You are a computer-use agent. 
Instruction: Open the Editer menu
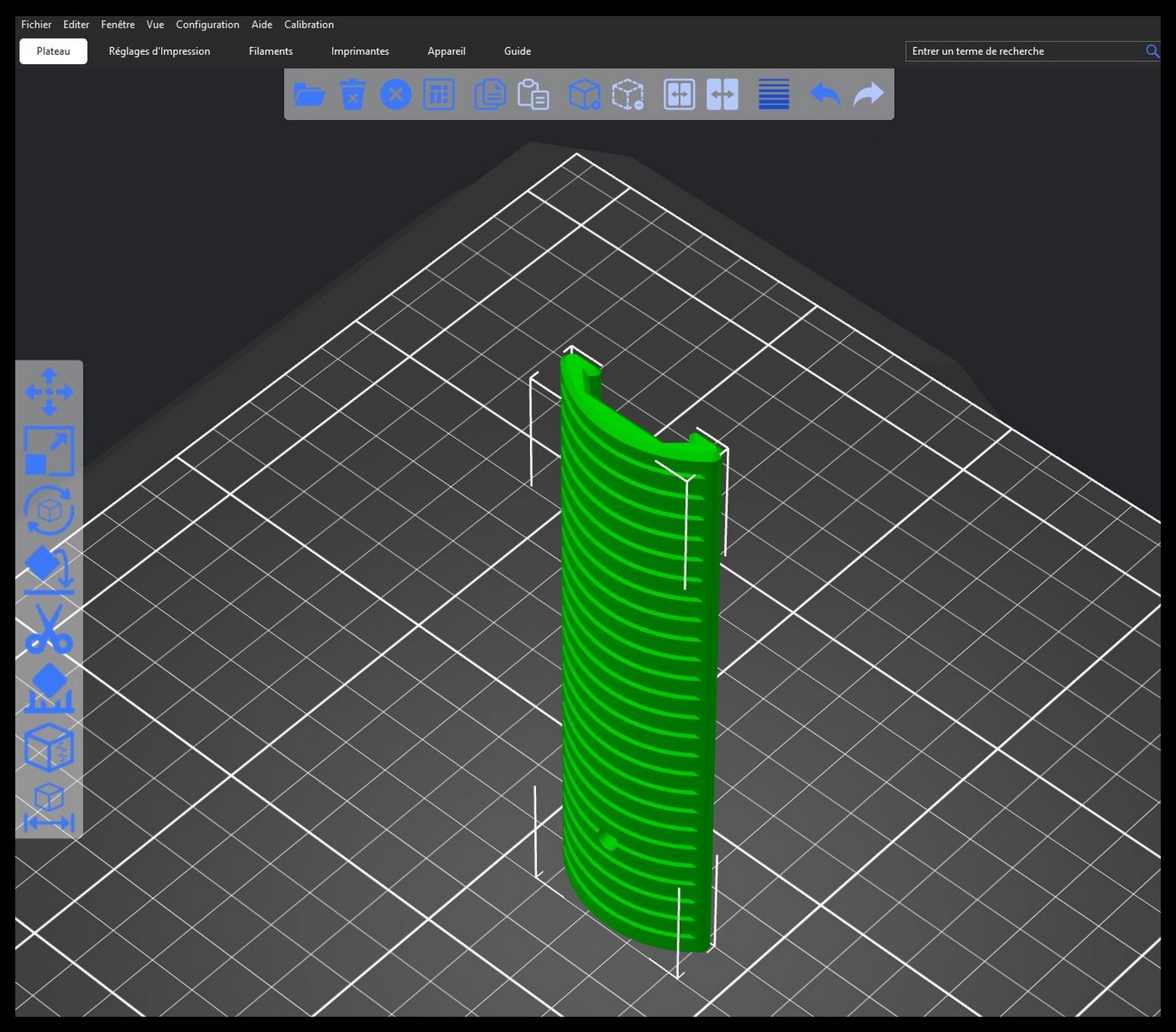76,24
